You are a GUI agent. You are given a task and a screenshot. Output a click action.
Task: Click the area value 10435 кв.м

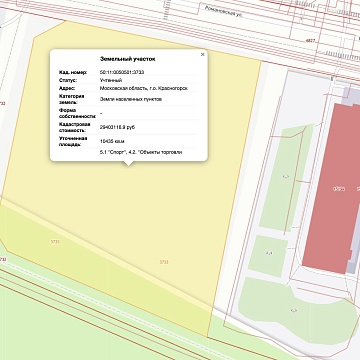112,141
